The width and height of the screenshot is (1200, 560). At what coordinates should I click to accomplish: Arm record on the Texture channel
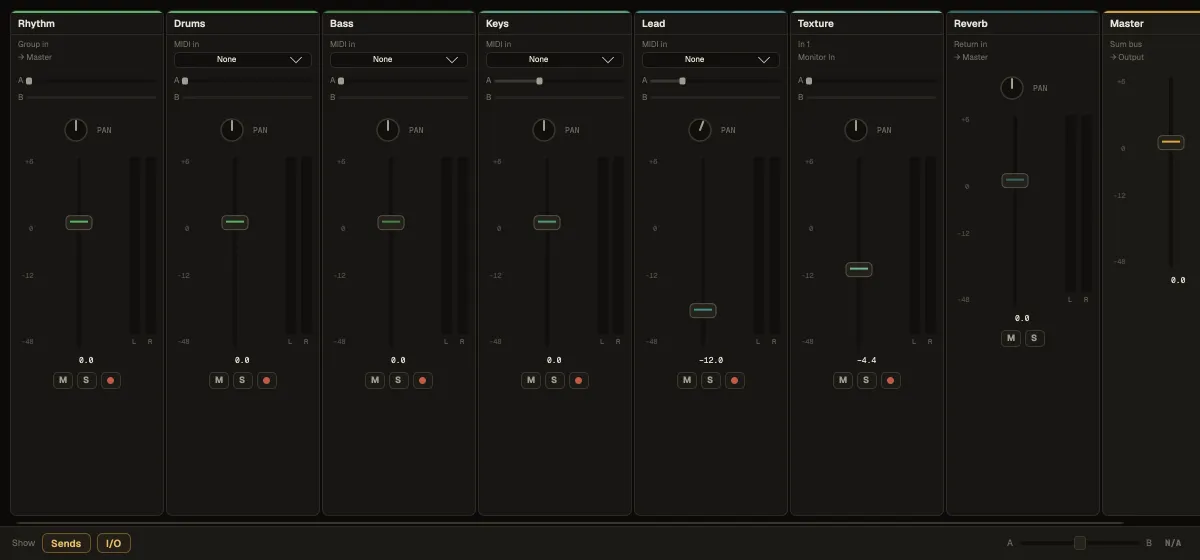tap(890, 380)
